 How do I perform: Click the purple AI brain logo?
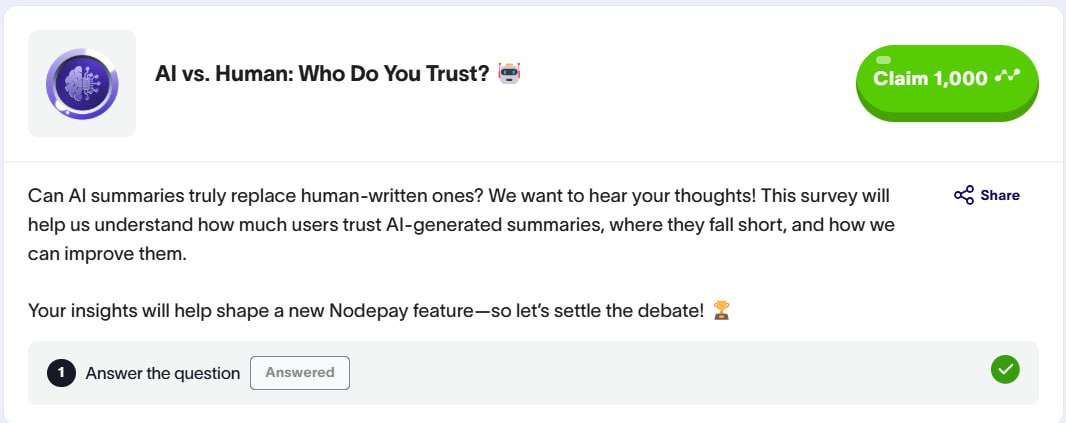pyautogui.click(x=82, y=84)
